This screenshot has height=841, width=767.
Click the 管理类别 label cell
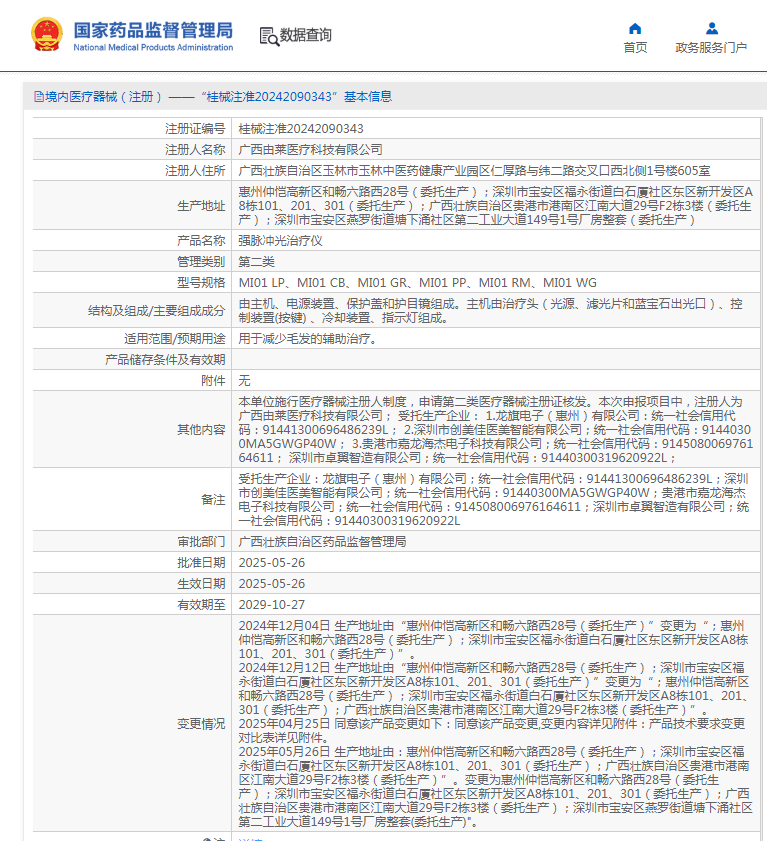coord(132,262)
